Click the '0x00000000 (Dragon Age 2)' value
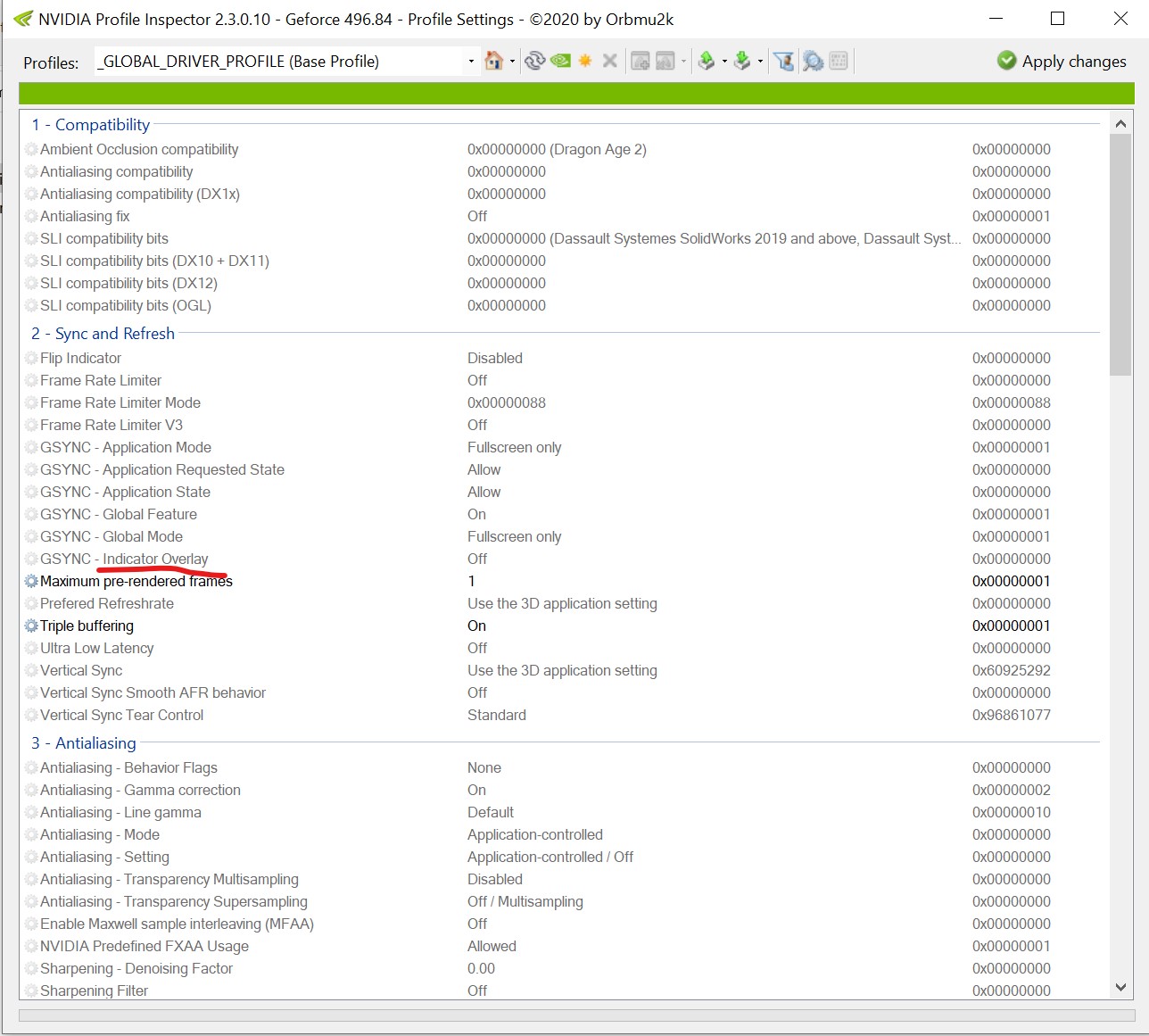Viewport: 1149px width, 1036px height. [557, 149]
